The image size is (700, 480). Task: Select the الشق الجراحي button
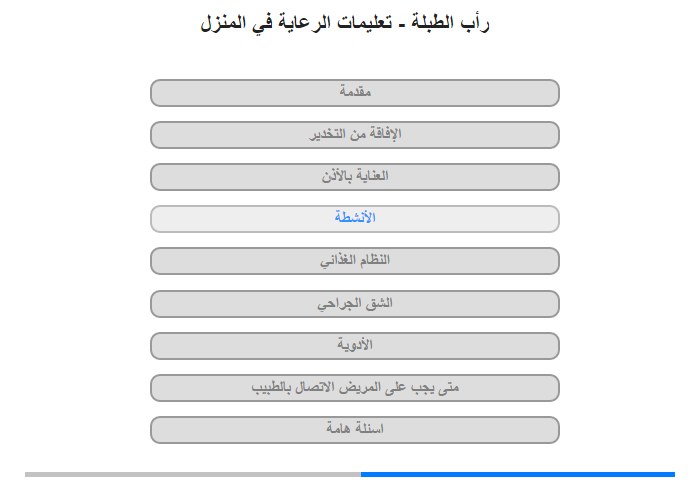coord(355,304)
